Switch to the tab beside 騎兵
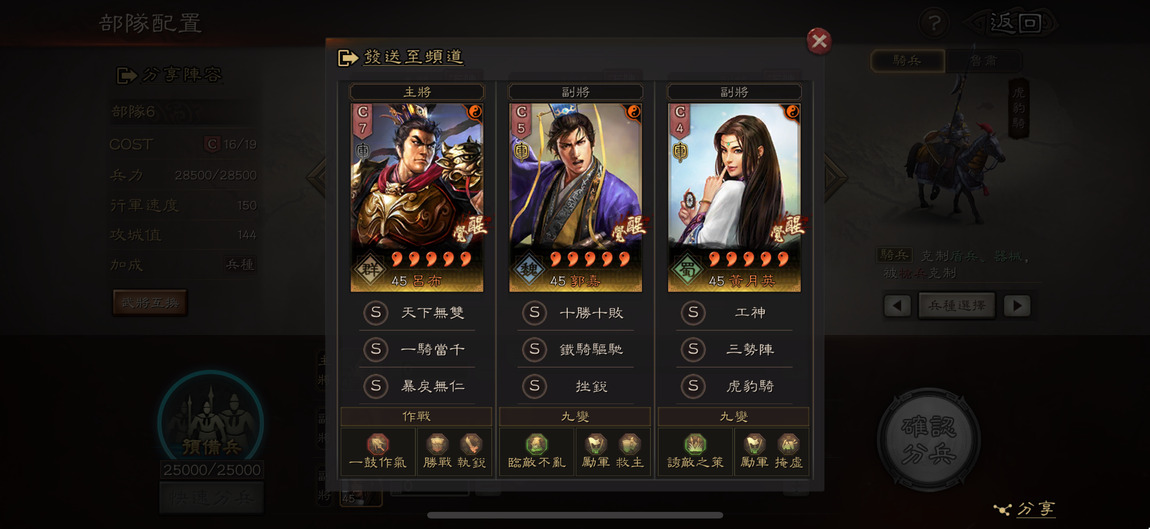The width and height of the screenshot is (1150, 529). tap(983, 61)
